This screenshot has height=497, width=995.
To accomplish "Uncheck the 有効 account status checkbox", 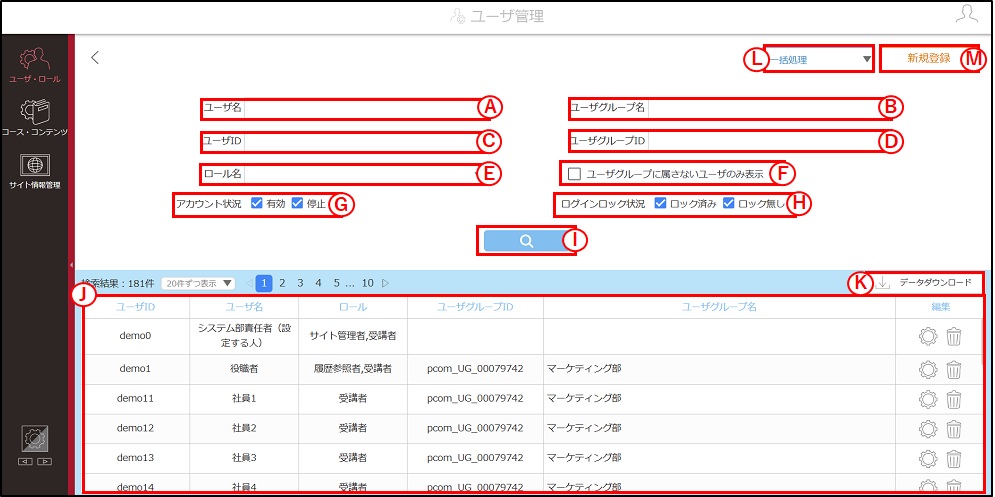I will (x=257, y=204).
